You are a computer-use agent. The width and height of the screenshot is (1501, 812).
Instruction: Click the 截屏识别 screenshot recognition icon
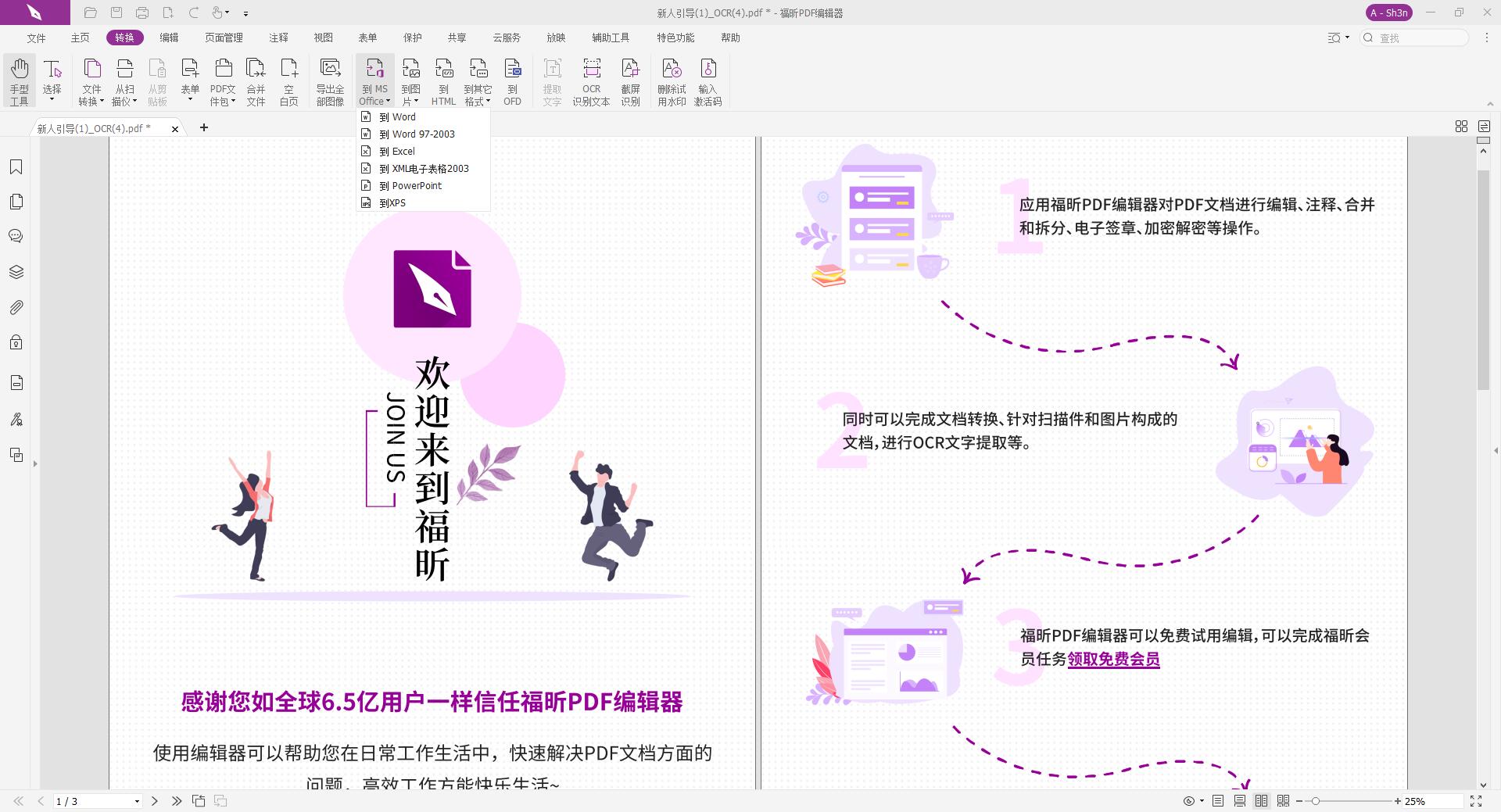point(631,80)
